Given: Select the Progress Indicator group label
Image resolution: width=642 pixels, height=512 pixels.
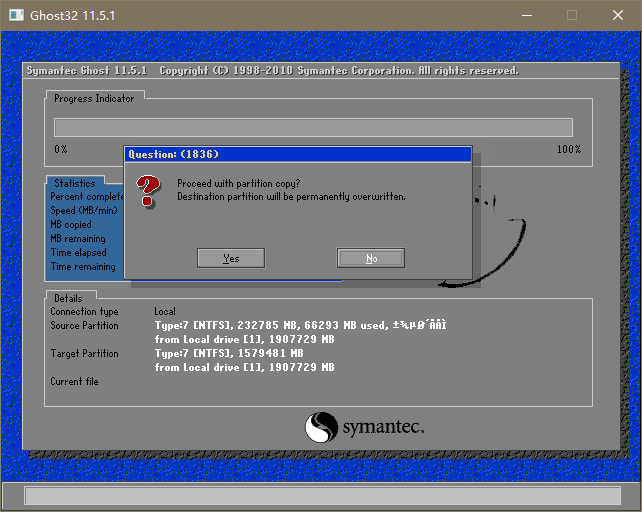Looking at the screenshot, I should pyautogui.click(x=94, y=98).
